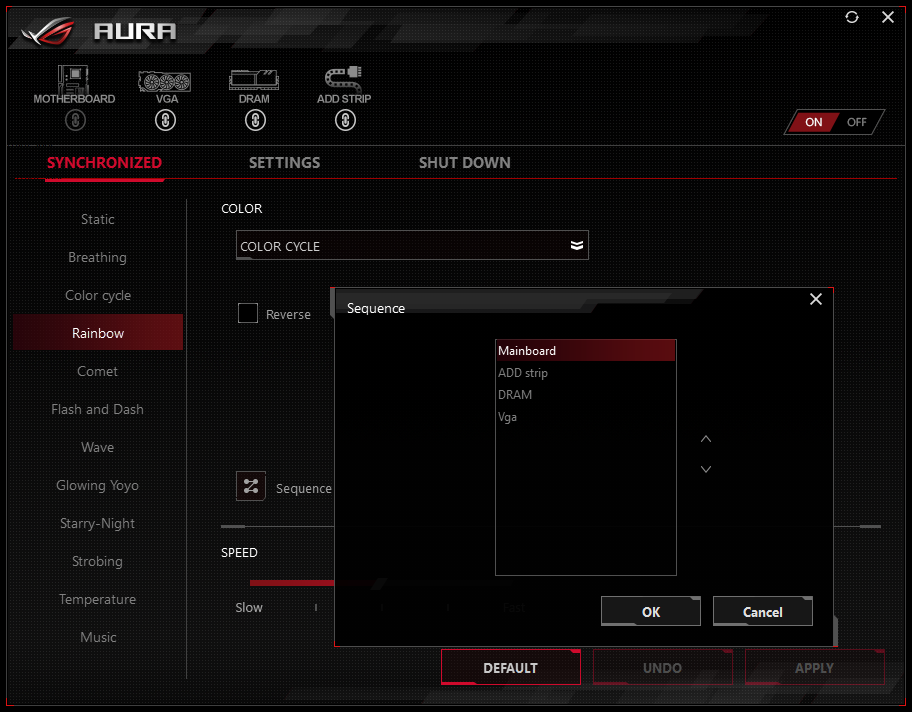912x712 pixels.
Task: Toggle sync link under Motherboard
Action: [75, 120]
